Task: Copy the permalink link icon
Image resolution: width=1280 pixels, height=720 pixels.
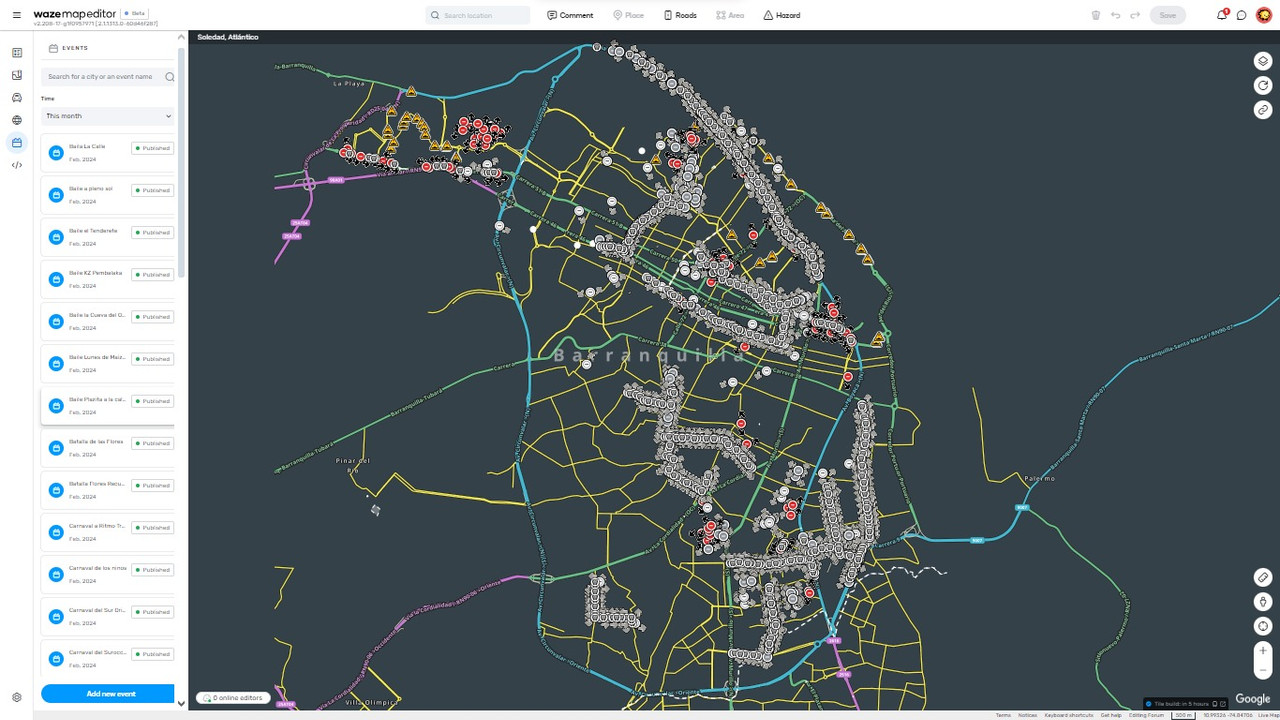Action: click(x=1263, y=109)
